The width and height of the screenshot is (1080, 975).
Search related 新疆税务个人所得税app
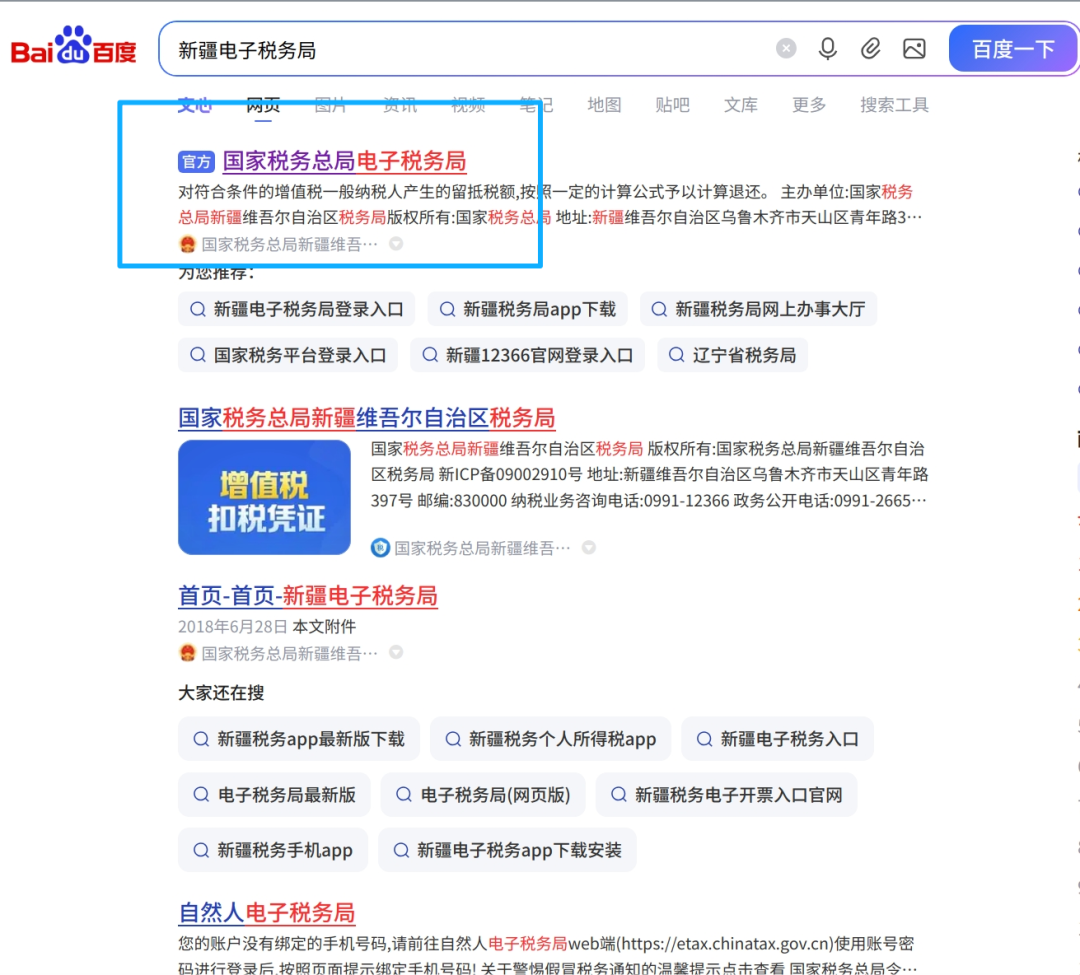(550, 739)
